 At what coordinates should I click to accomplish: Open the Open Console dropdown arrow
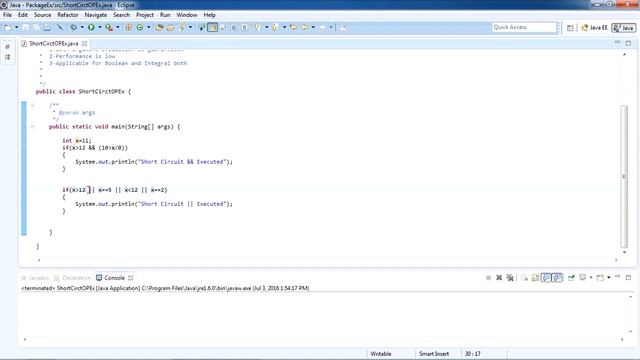[x=609, y=278]
